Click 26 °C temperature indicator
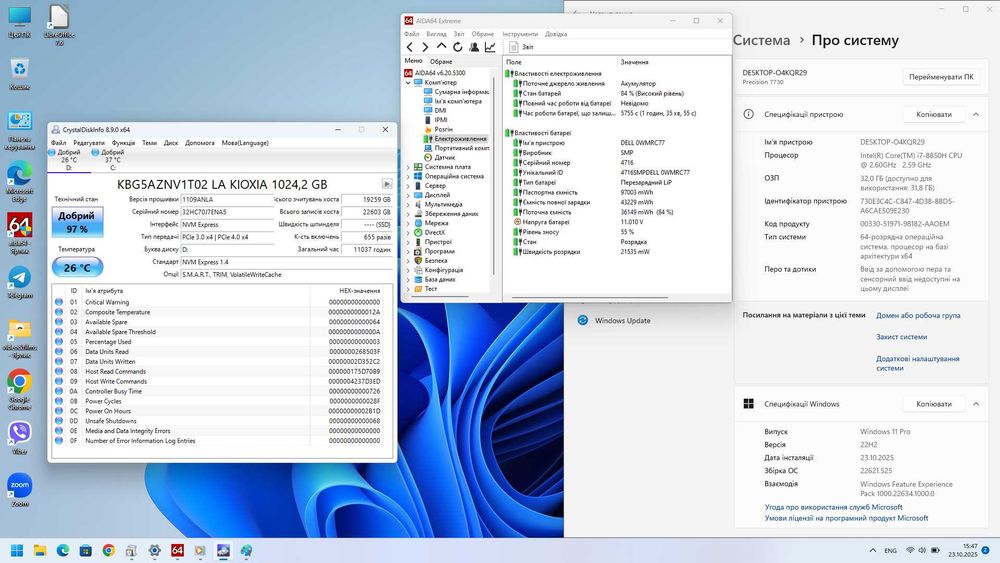This screenshot has width=1000, height=563. point(77,268)
